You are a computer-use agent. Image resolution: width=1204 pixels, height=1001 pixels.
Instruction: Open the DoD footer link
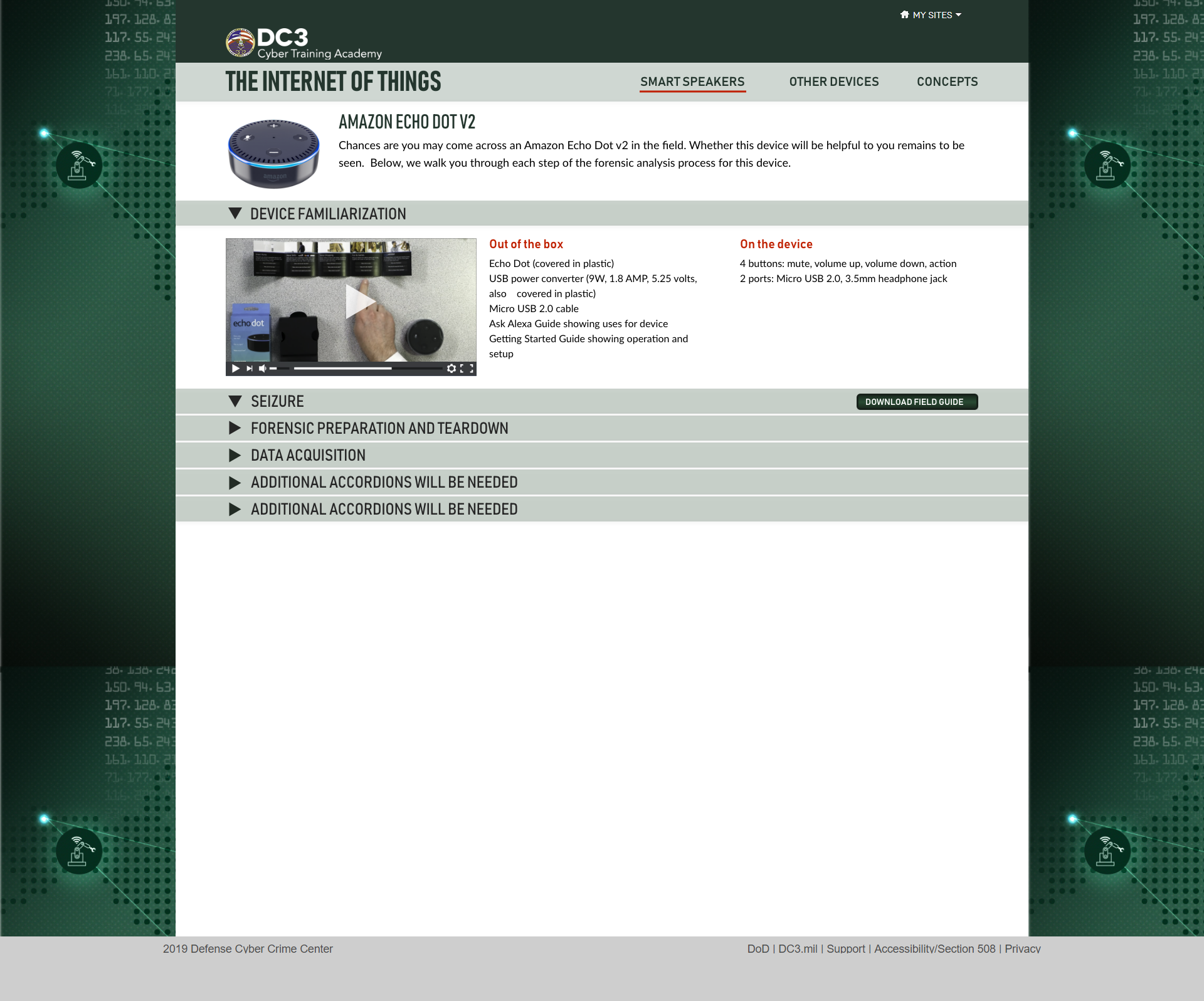758,949
